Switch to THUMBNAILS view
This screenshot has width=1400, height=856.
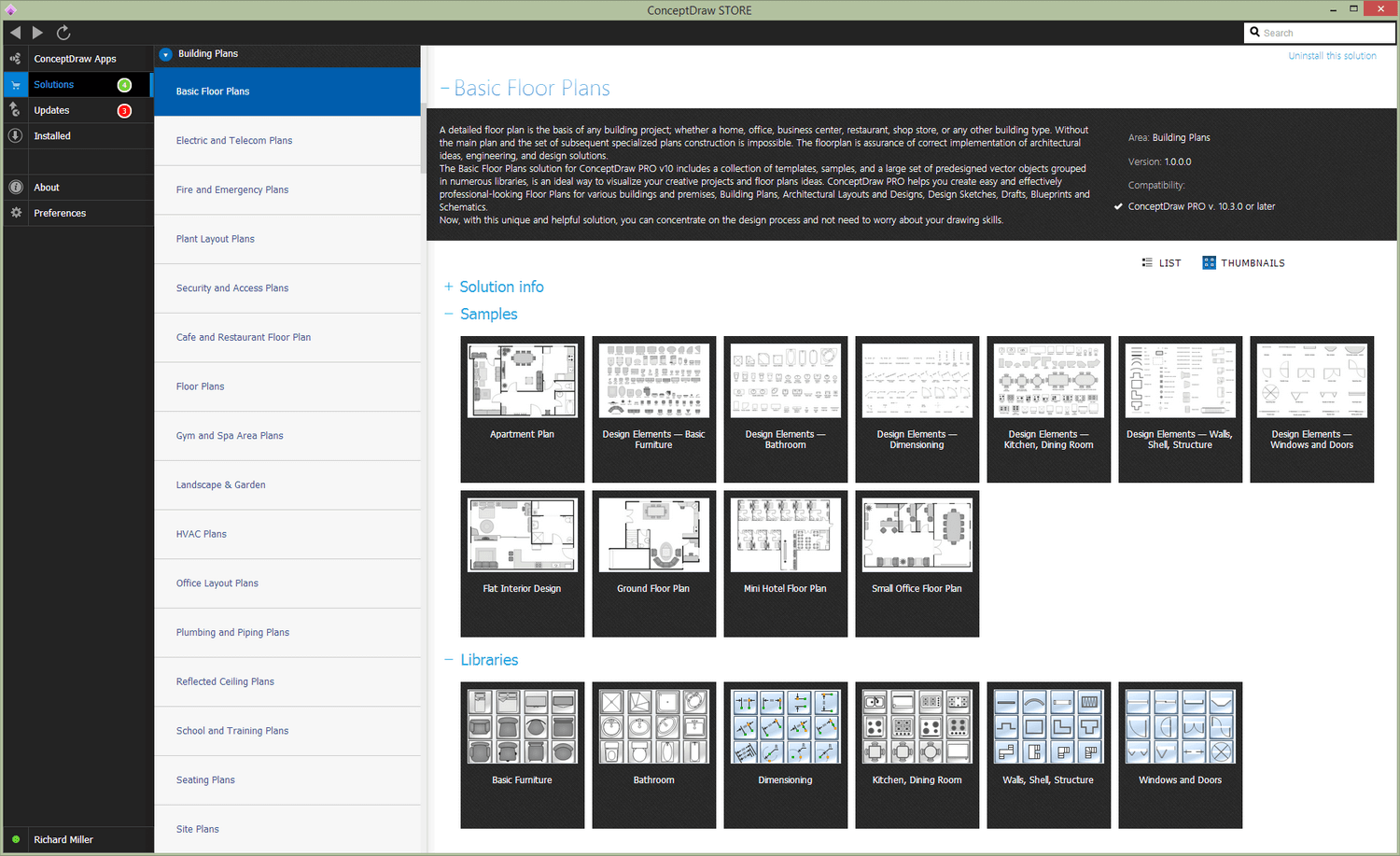coord(1243,263)
